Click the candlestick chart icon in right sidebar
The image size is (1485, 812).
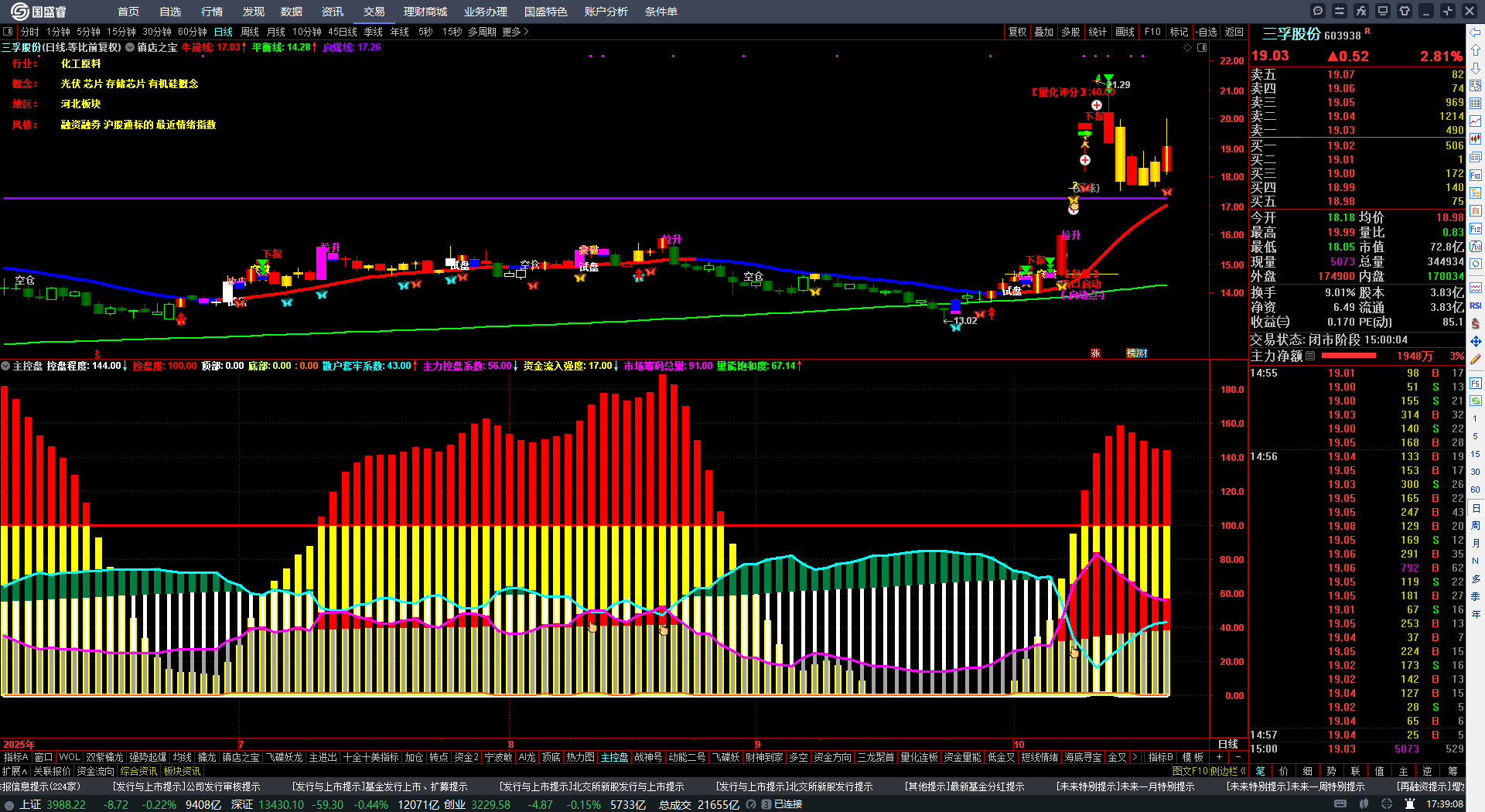[x=1476, y=139]
